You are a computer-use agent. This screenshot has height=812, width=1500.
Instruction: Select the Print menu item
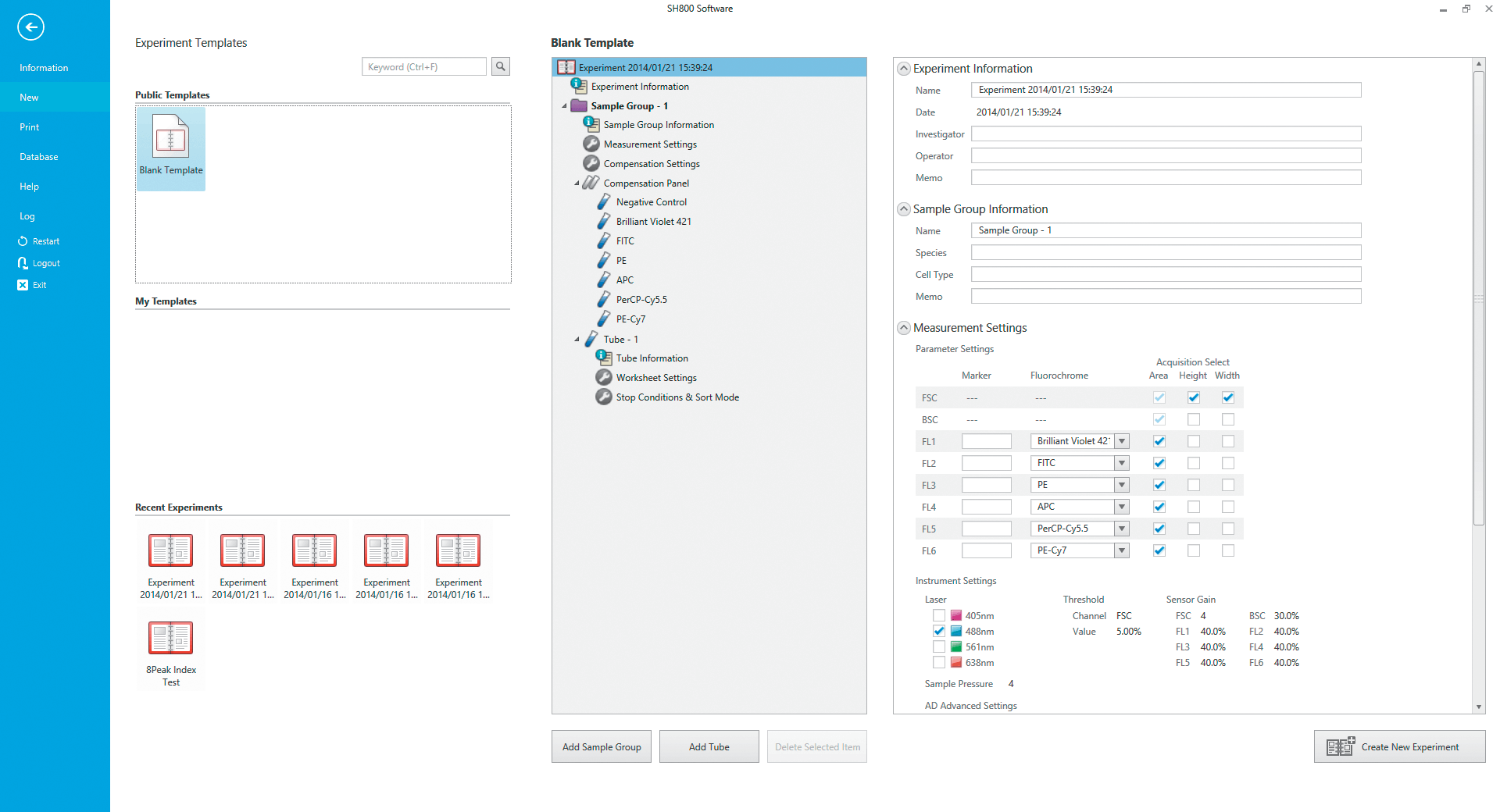[x=30, y=127]
